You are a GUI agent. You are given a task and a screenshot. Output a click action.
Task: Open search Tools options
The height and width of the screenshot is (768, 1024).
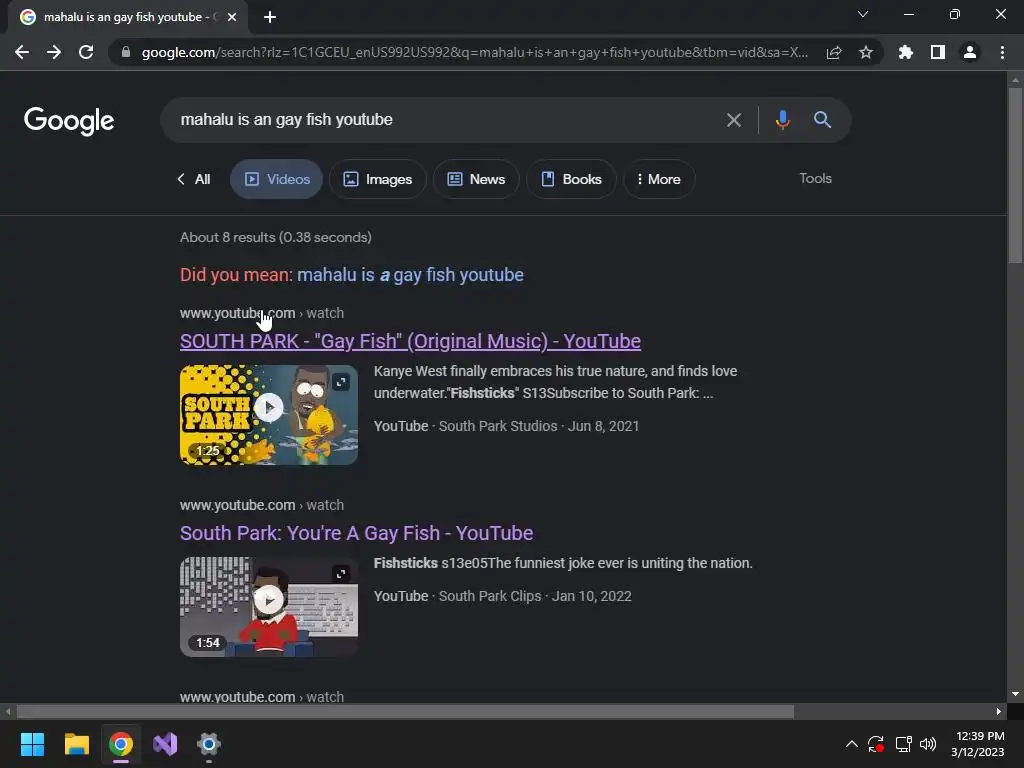point(815,178)
